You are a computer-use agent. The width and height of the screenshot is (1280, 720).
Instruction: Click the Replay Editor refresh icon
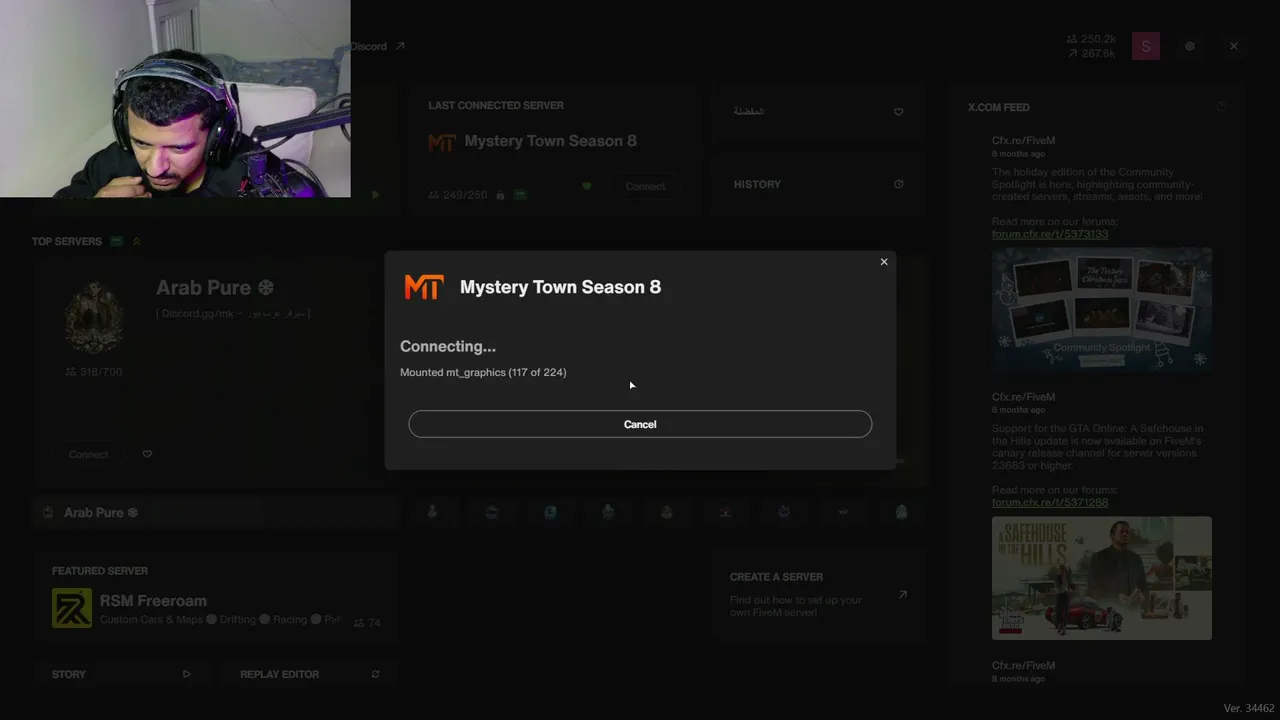(376, 674)
